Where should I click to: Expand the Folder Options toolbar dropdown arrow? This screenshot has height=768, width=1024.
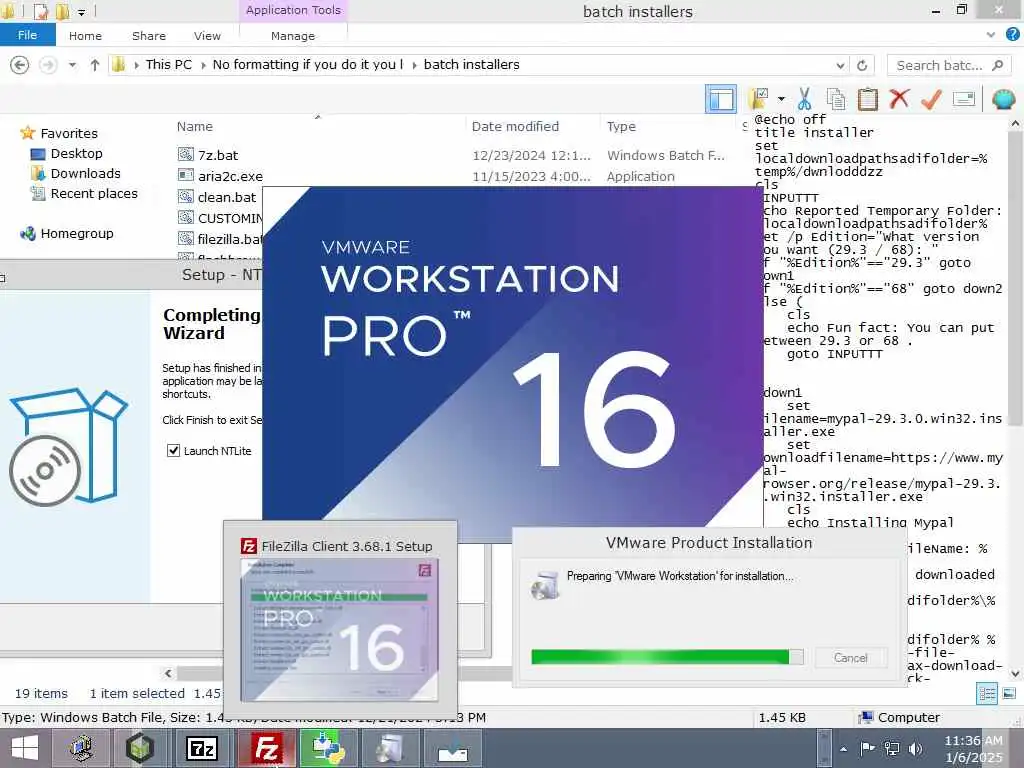(781, 99)
